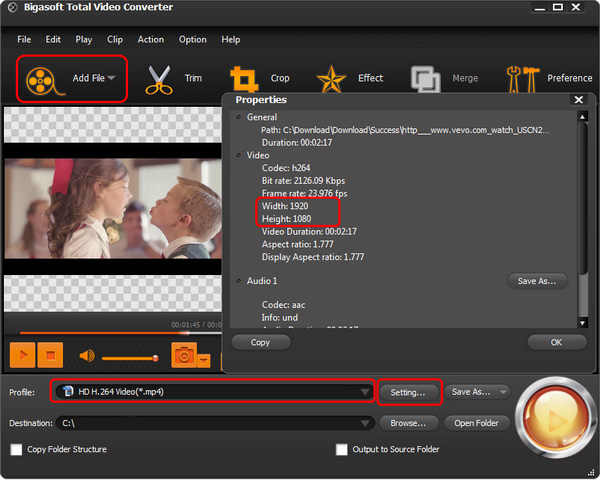Take a snapshot with the camera icon
Viewport: 600px width, 480px height.
coord(184,355)
